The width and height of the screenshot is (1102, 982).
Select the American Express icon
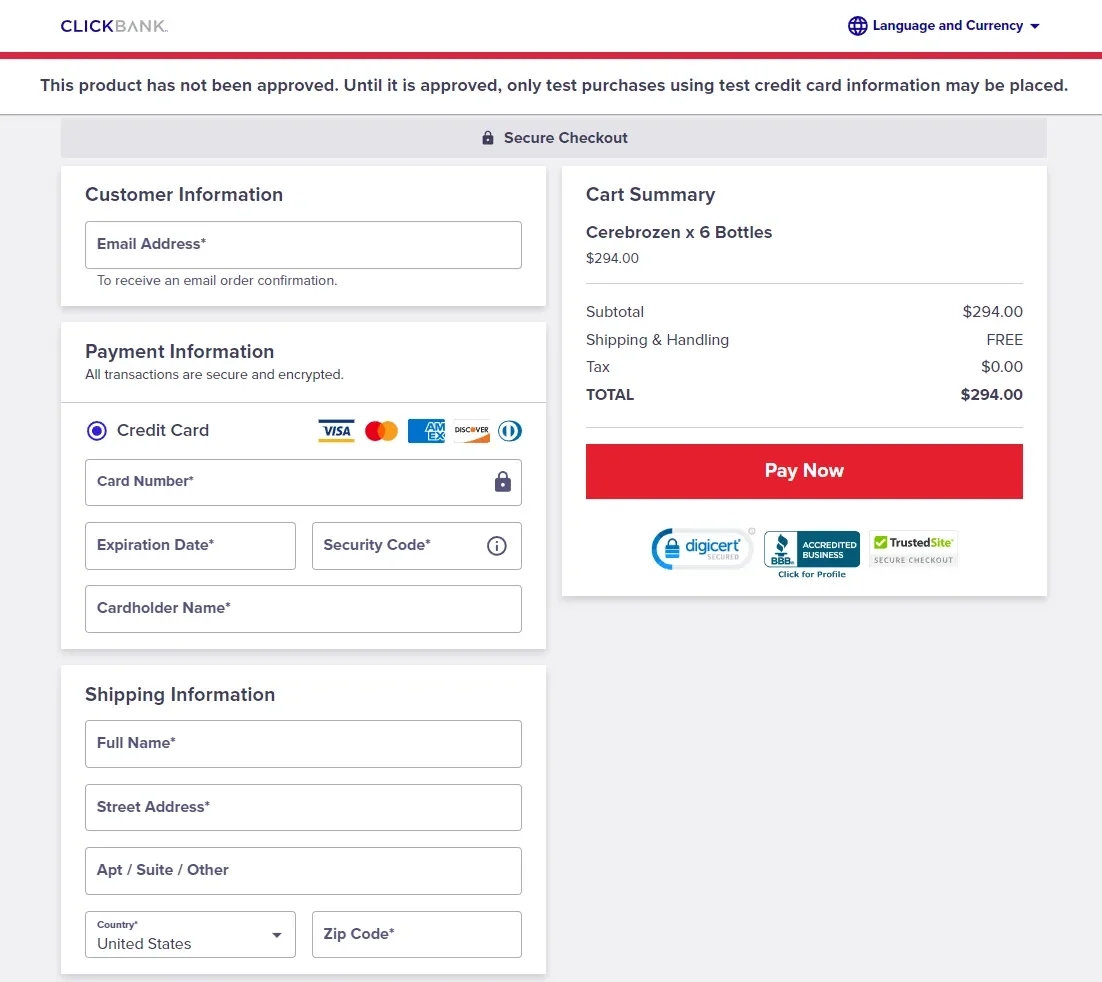426,430
